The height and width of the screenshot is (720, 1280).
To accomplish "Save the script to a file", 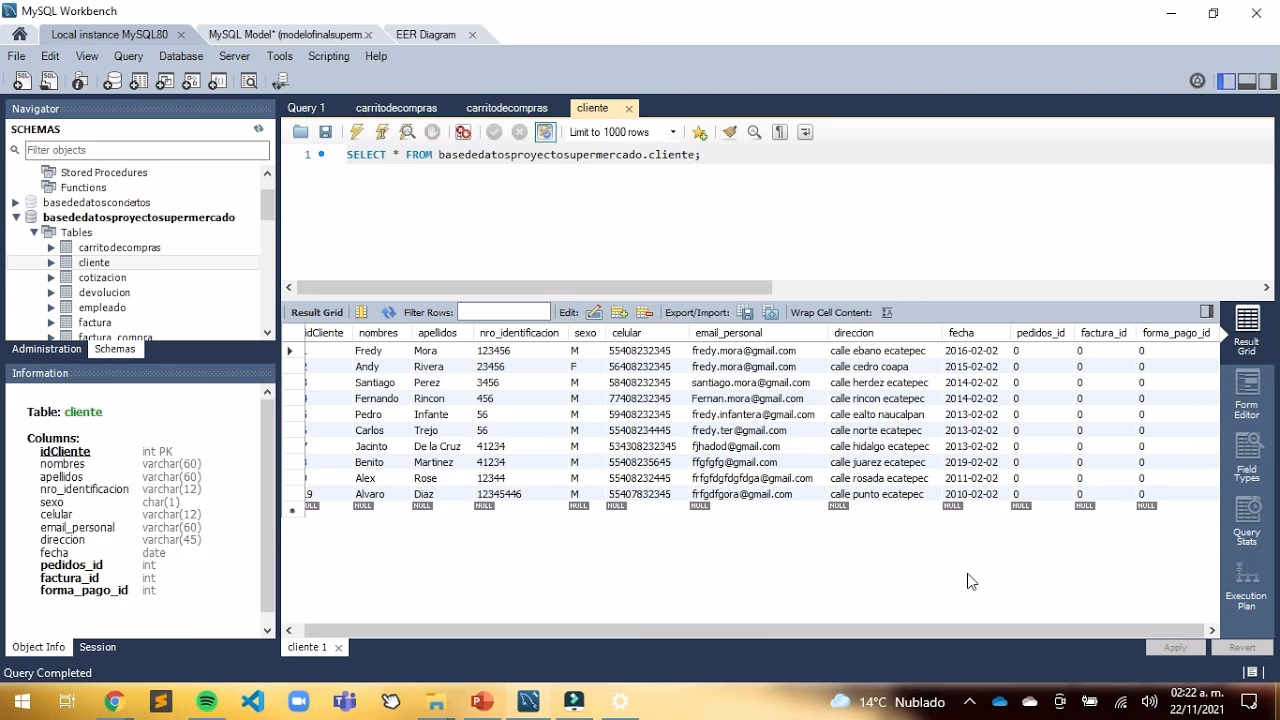I will [x=325, y=132].
